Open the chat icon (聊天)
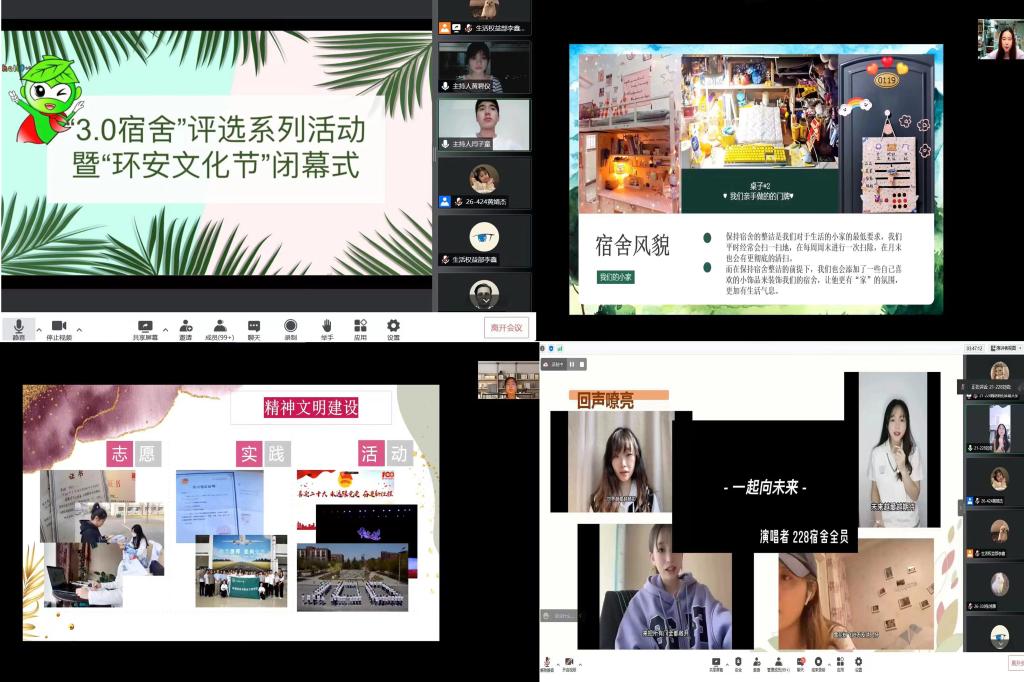The height and width of the screenshot is (682, 1024). click(x=254, y=327)
